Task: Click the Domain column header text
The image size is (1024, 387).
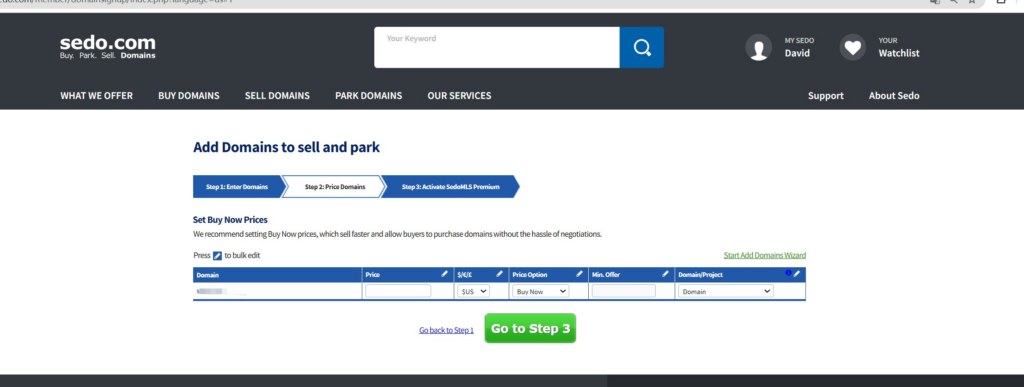Action: 207,275
